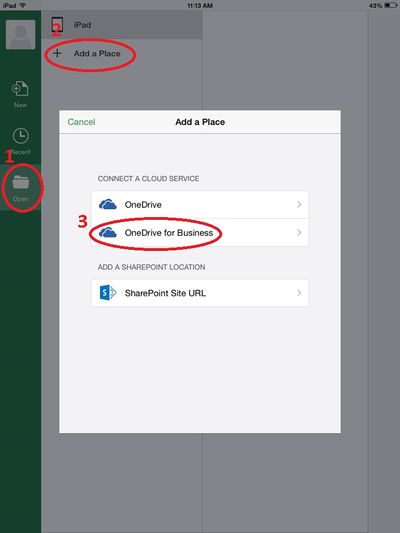Tap the Add a Place dialog title
The image size is (400, 533).
(200, 122)
